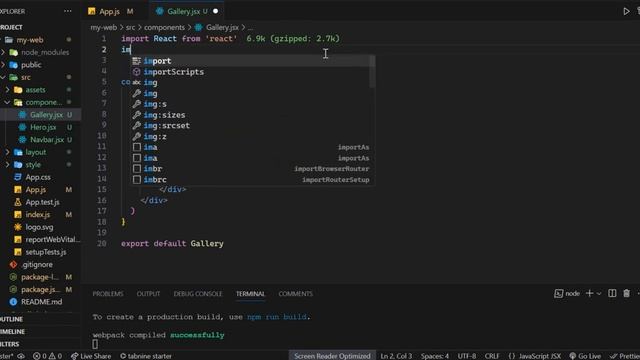The height and width of the screenshot is (360, 640).
Task: Kill terminal with trash icon
Action: pos(626,293)
